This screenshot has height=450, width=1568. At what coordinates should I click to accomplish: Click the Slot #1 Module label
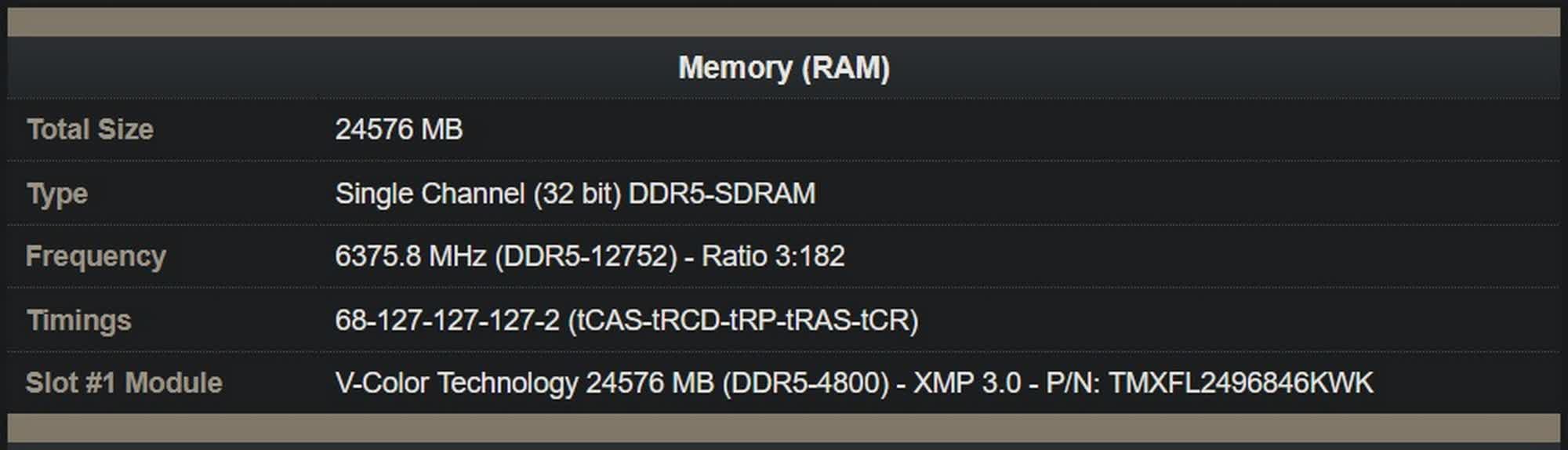[x=124, y=383]
